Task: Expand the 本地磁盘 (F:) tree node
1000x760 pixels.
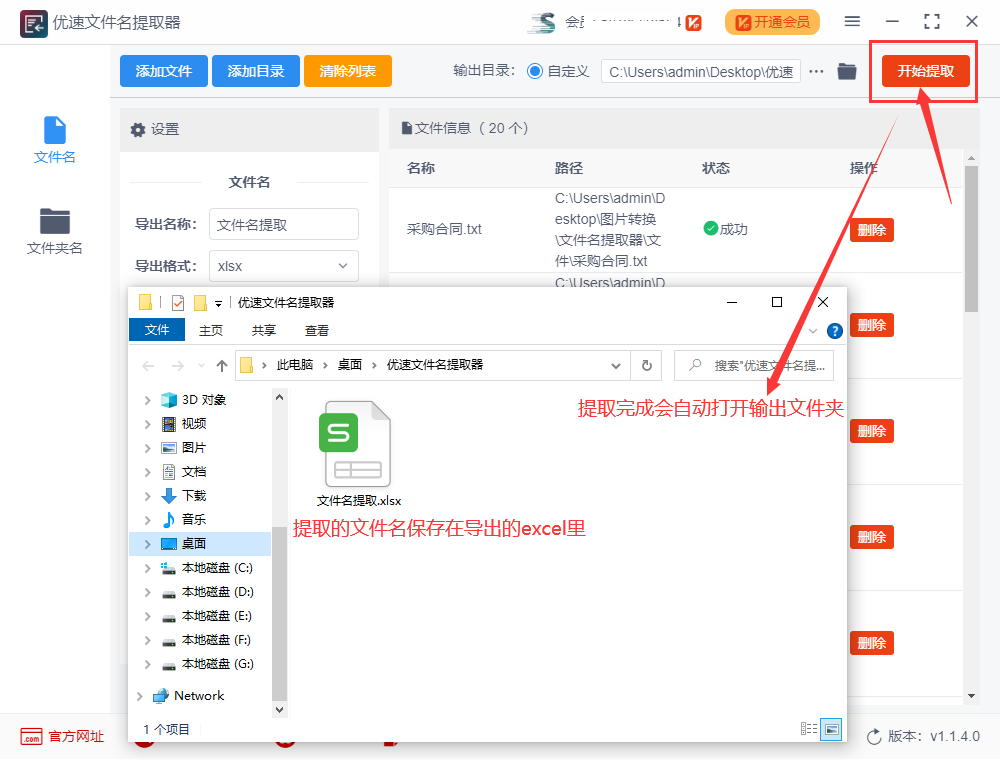Action: [x=147, y=640]
